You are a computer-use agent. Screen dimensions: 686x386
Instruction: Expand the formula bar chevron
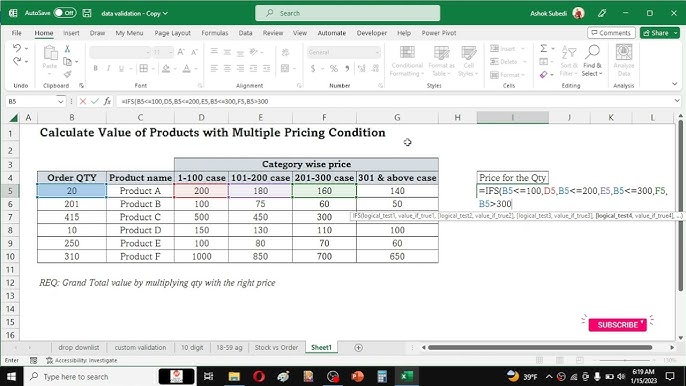coord(677,101)
